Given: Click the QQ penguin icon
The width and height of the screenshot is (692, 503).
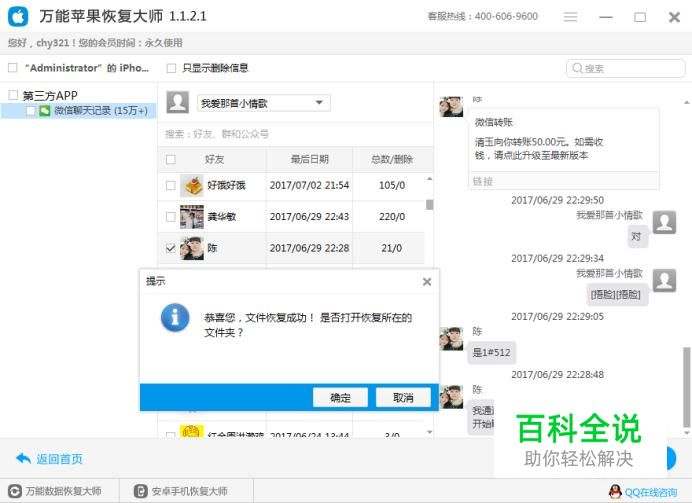Looking at the screenshot, I should [x=615, y=492].
